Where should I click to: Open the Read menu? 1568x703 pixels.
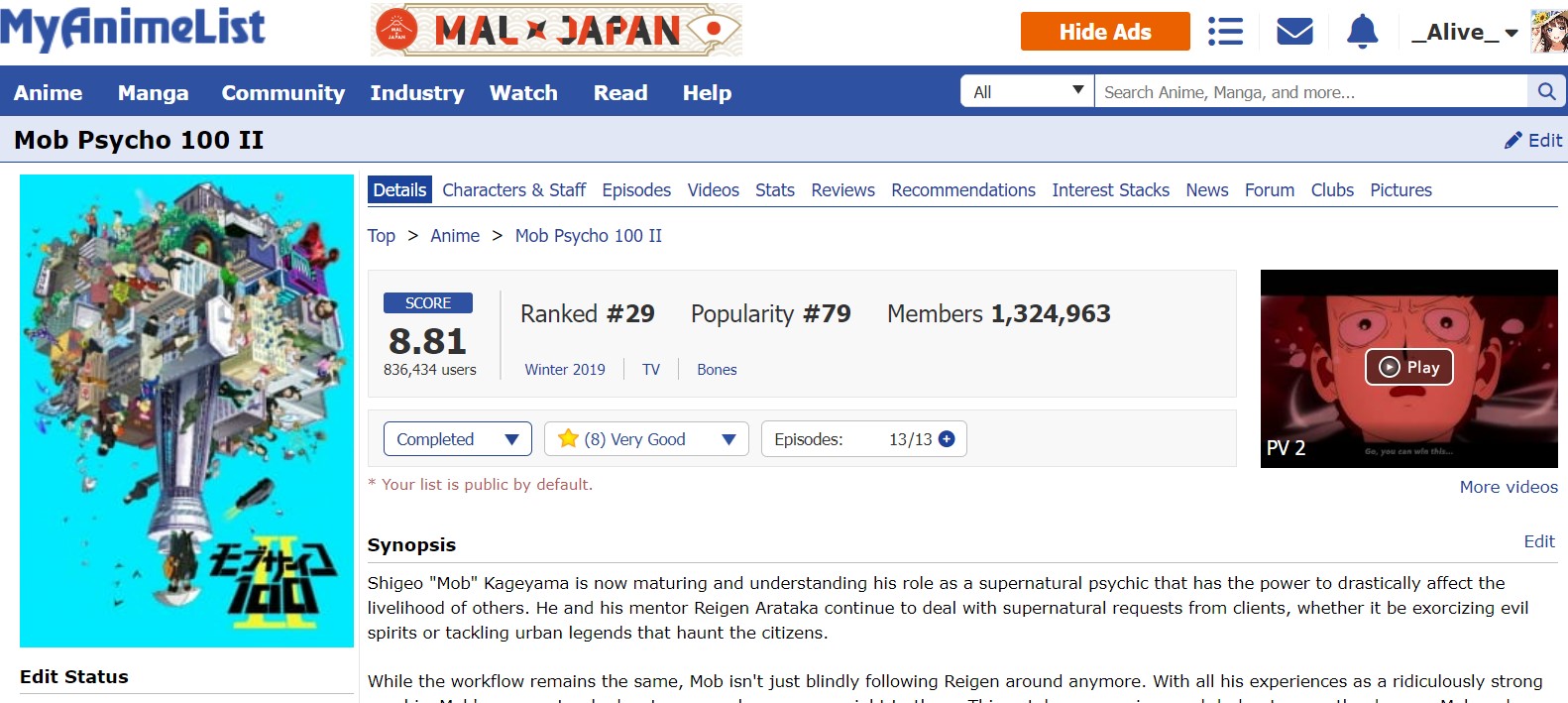[x=620, y=92]
